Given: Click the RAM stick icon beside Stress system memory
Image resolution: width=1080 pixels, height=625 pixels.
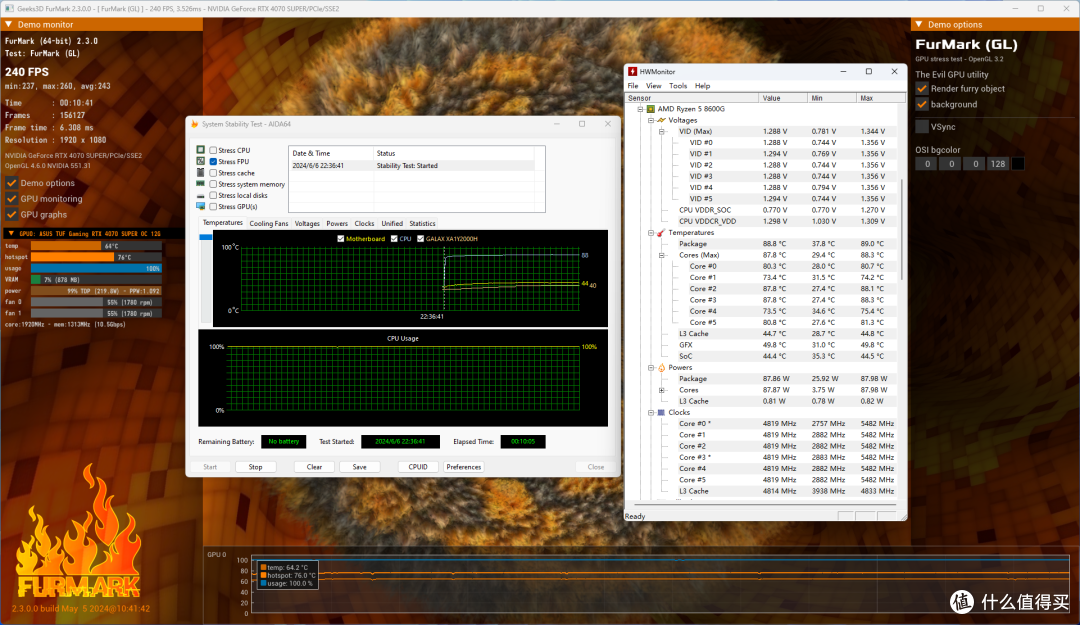Looking at the screenshot, I should 200,184.
